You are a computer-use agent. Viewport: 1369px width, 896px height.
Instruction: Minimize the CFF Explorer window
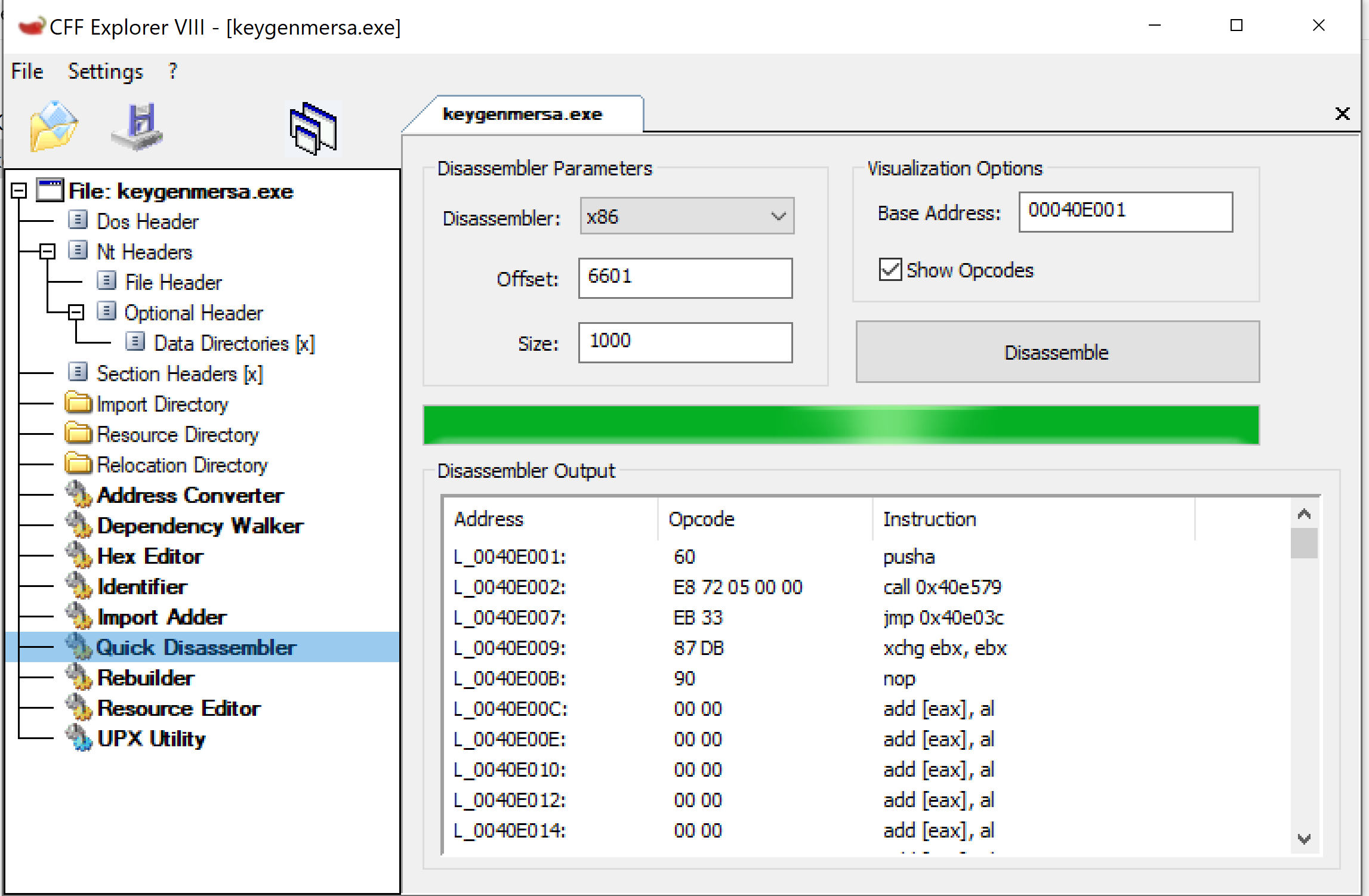pos(1155,26)
